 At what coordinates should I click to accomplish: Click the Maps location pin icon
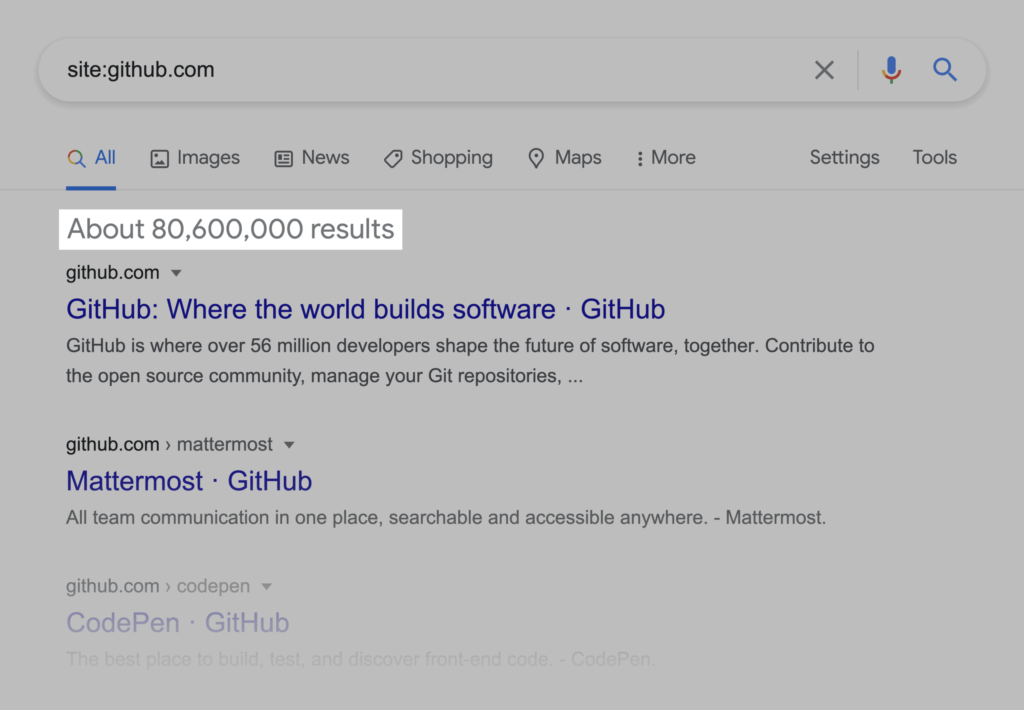click(x=536, y=157)
